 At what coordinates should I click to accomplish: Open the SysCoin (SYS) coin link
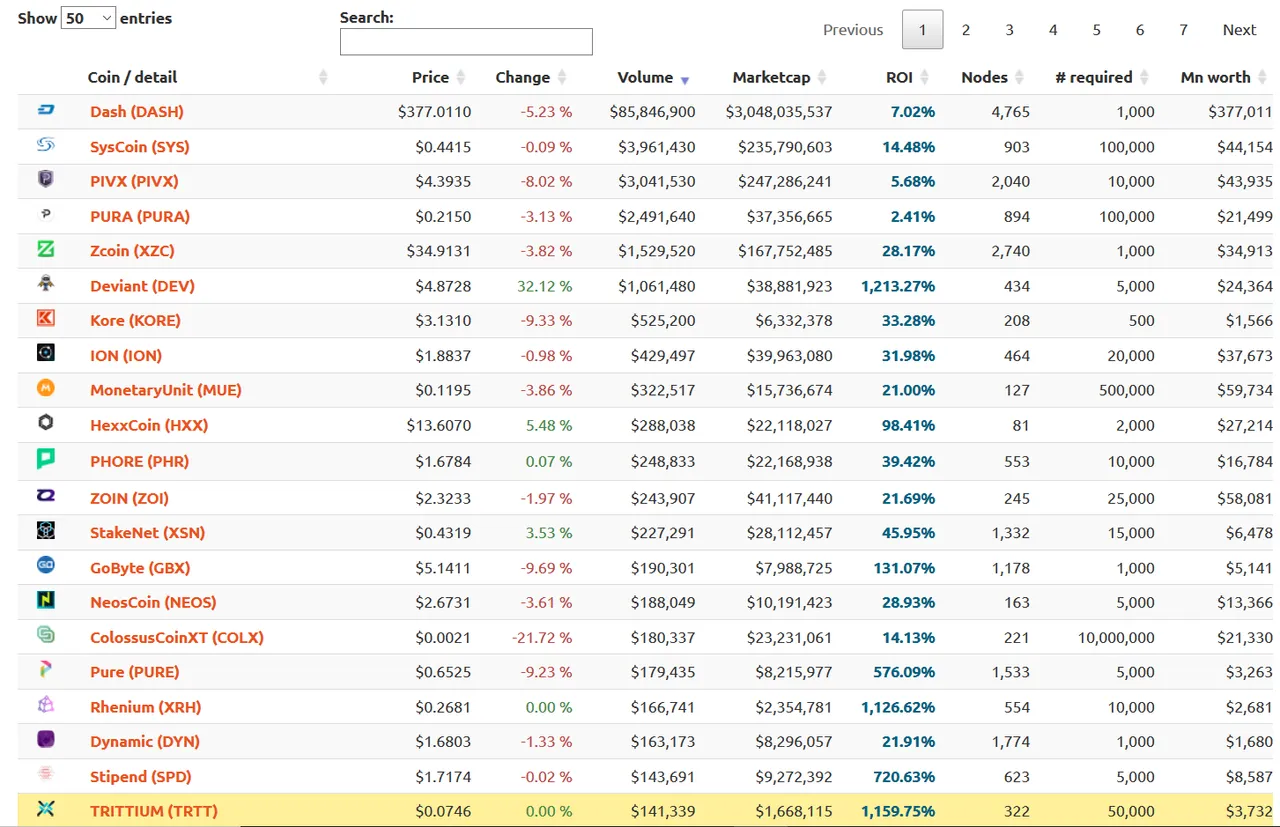pos(140,146)
